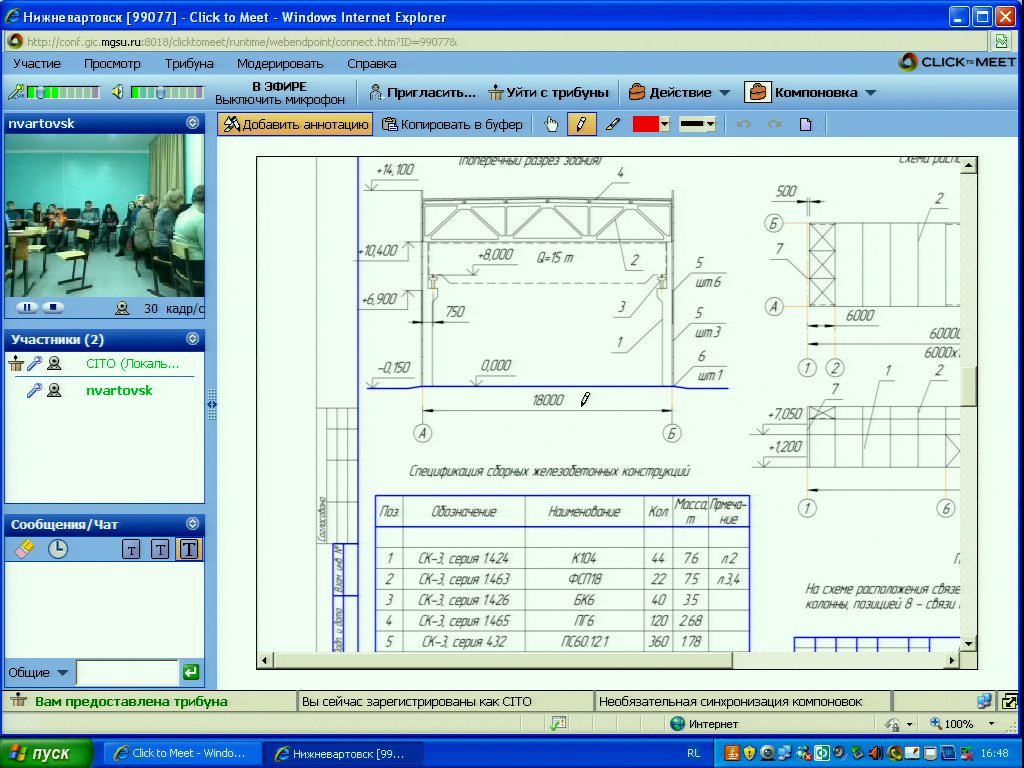Click the IE compatibility icon by address bar
Image resolution: width=1024 pixels, height=768 pixels.
[1001, 42]
